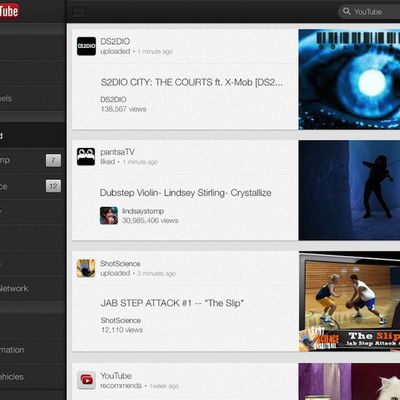The height and width of the screenshot is (400, 400).
Task: Open the pantsaTV channel name link
Action: tap(117, 152)
